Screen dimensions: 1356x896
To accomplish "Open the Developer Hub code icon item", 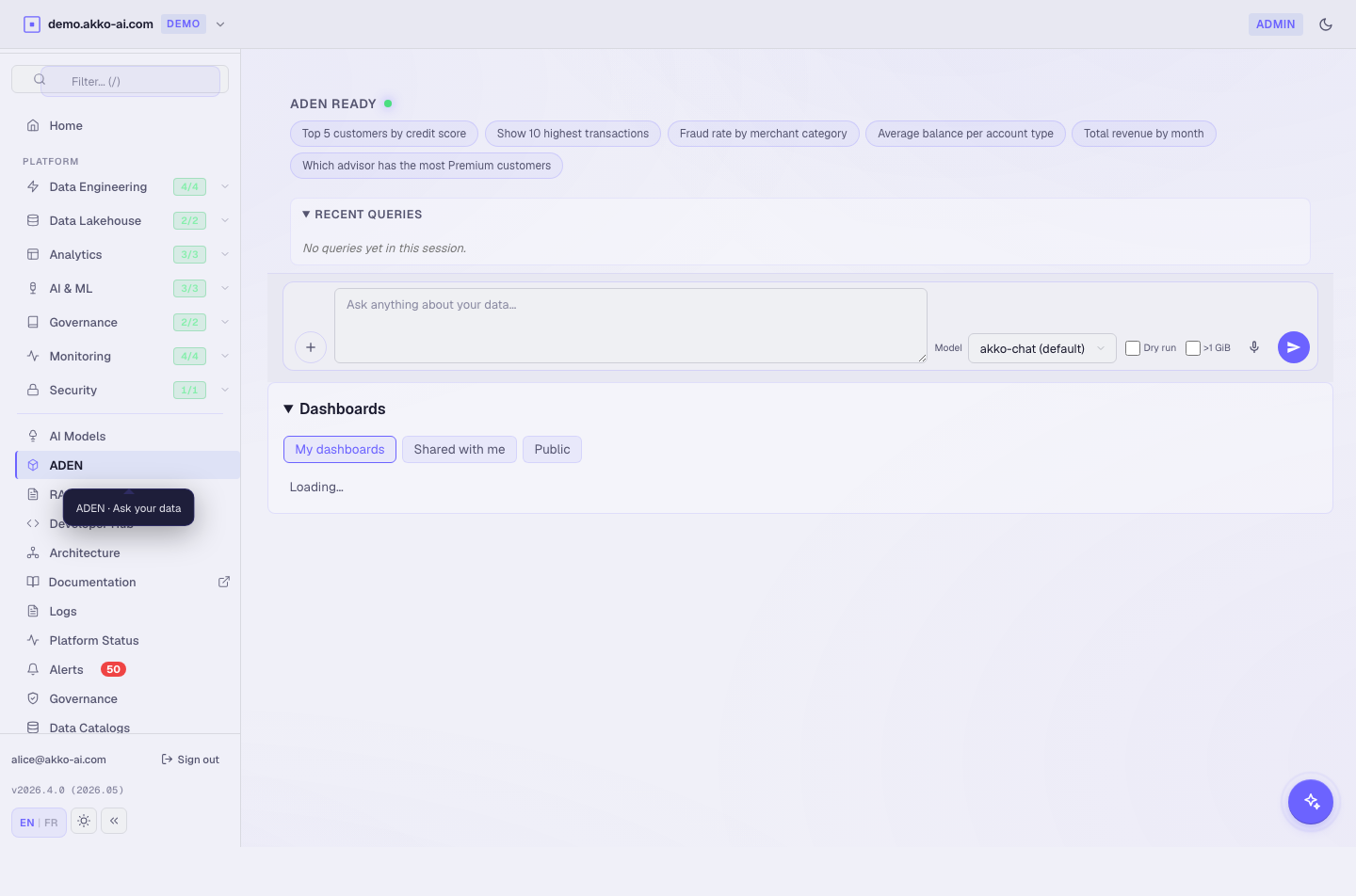I will point(33,523).
